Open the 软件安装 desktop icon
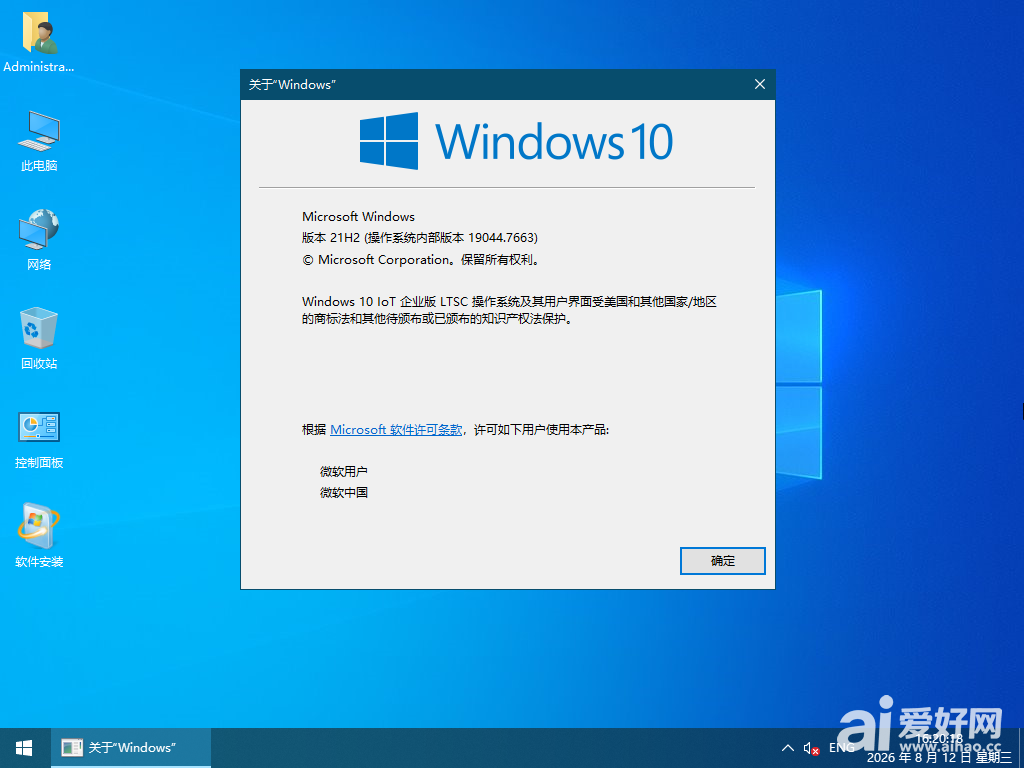 click(x=39, y=536)
